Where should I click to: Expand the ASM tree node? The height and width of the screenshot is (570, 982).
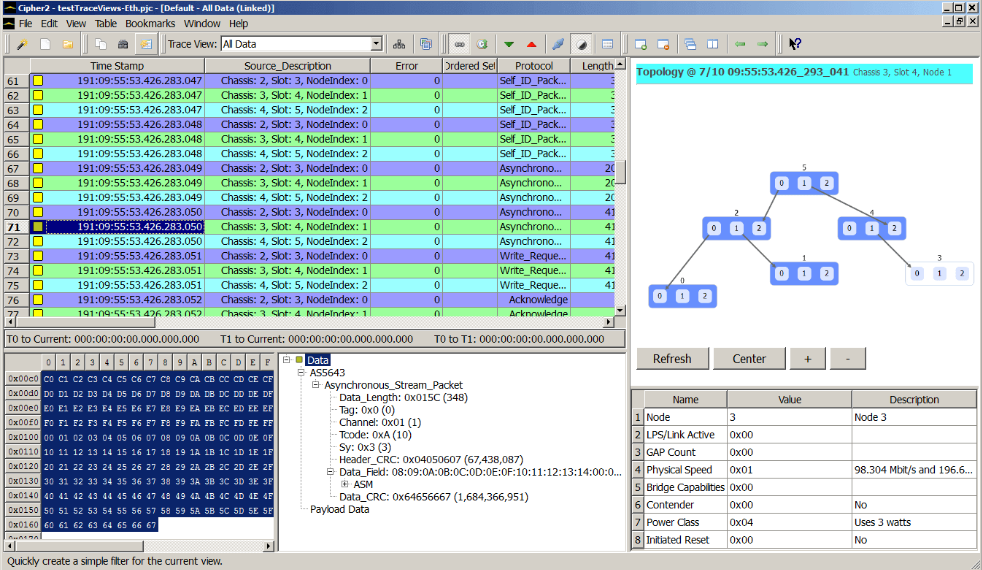pos(344,485)
